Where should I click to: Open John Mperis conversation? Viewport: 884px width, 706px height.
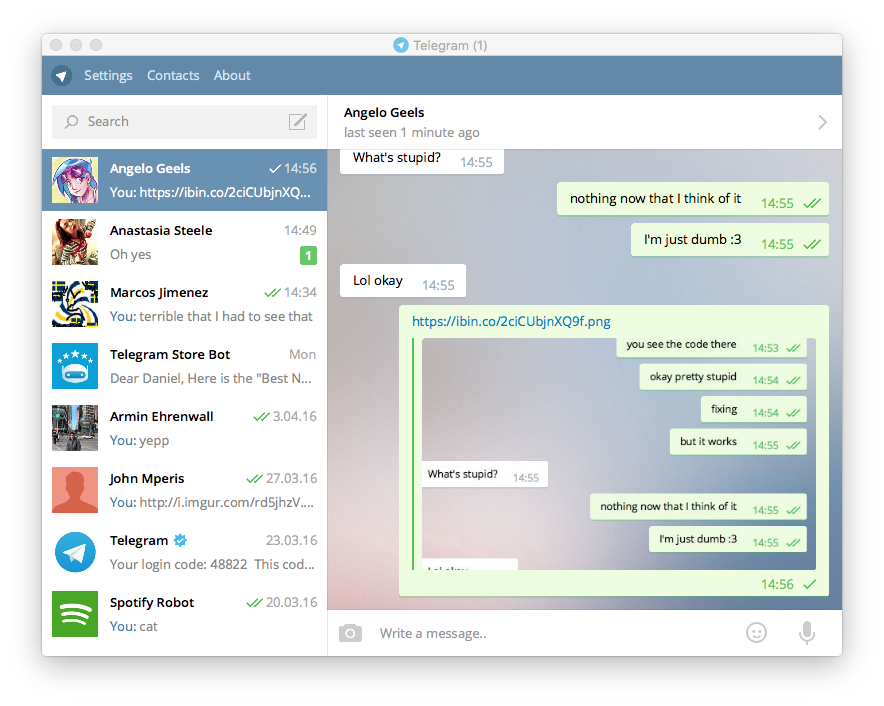(184, 491)
